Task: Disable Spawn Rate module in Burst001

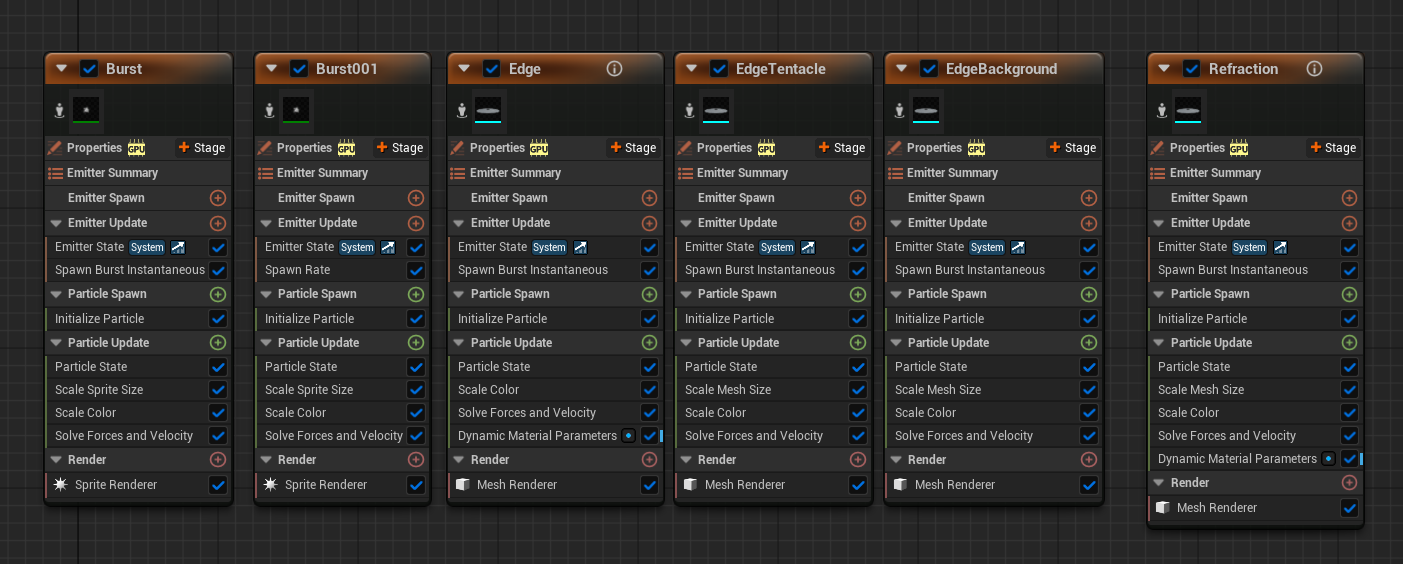Action: (416, 270)
